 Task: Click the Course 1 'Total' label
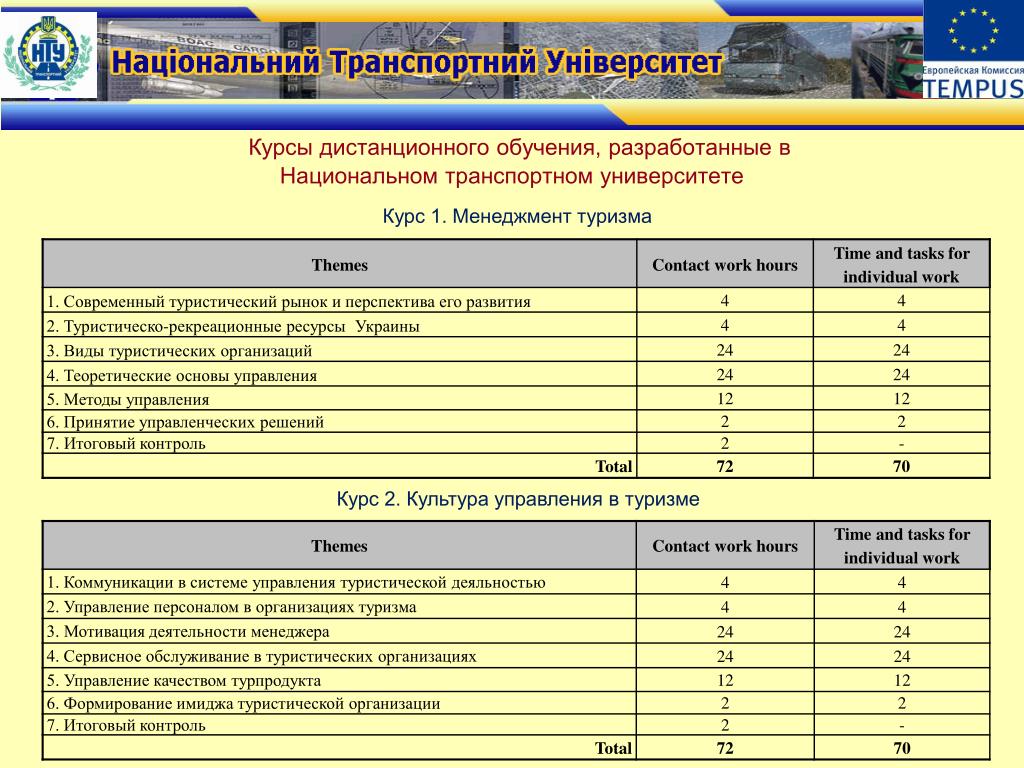pos(614,466)
